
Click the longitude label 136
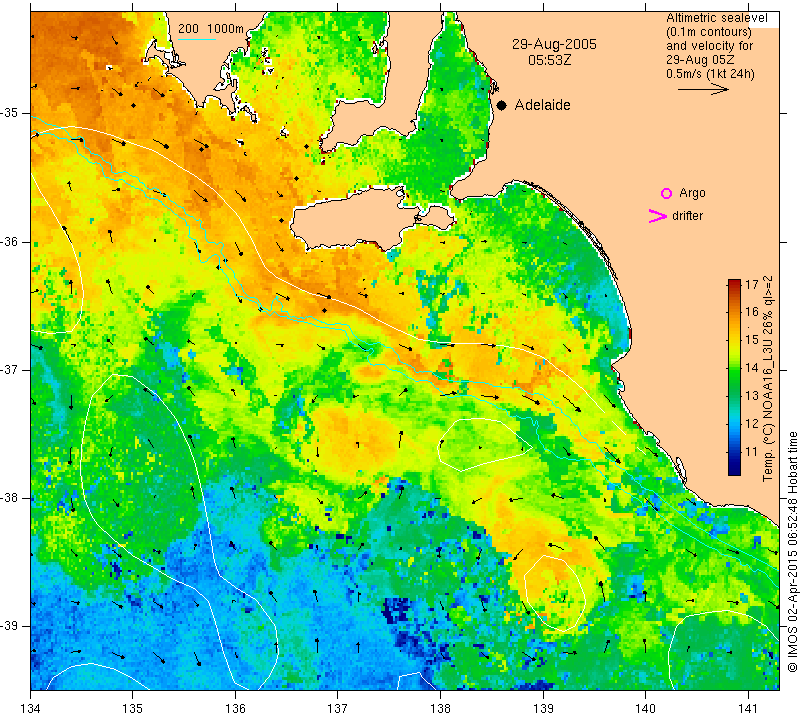point(236,708)
